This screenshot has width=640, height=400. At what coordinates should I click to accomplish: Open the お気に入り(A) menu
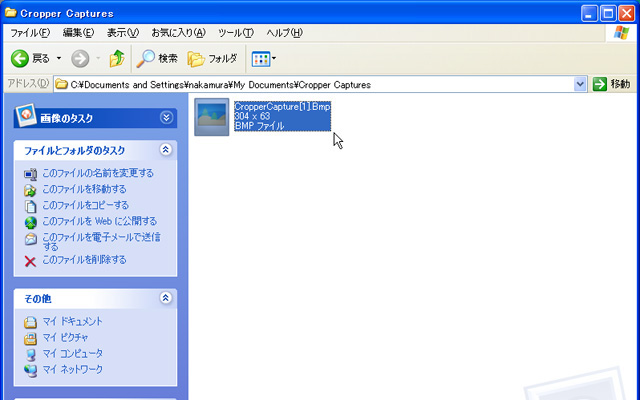point(178,33)
